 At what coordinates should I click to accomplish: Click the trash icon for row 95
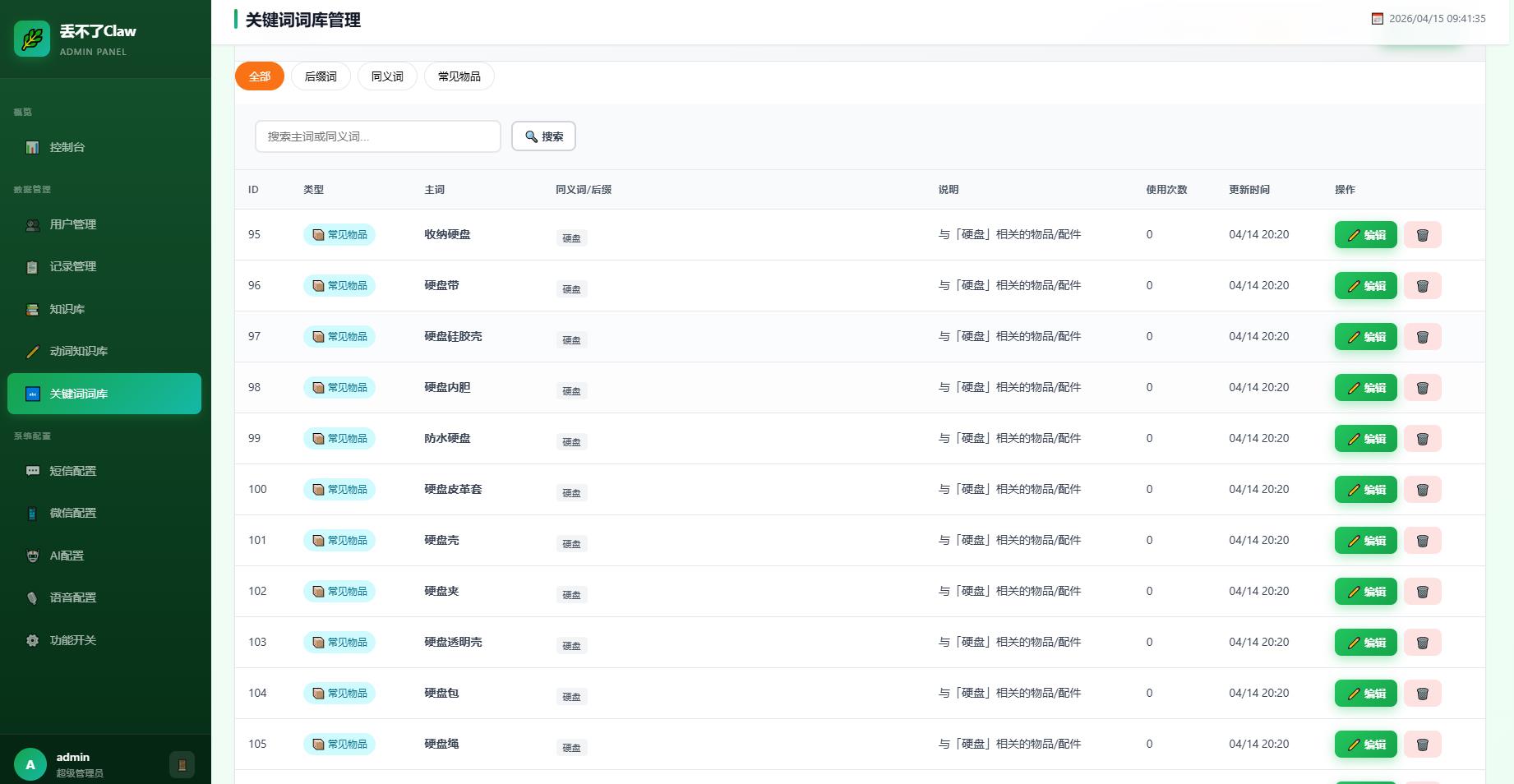[x=1422, y=235]
